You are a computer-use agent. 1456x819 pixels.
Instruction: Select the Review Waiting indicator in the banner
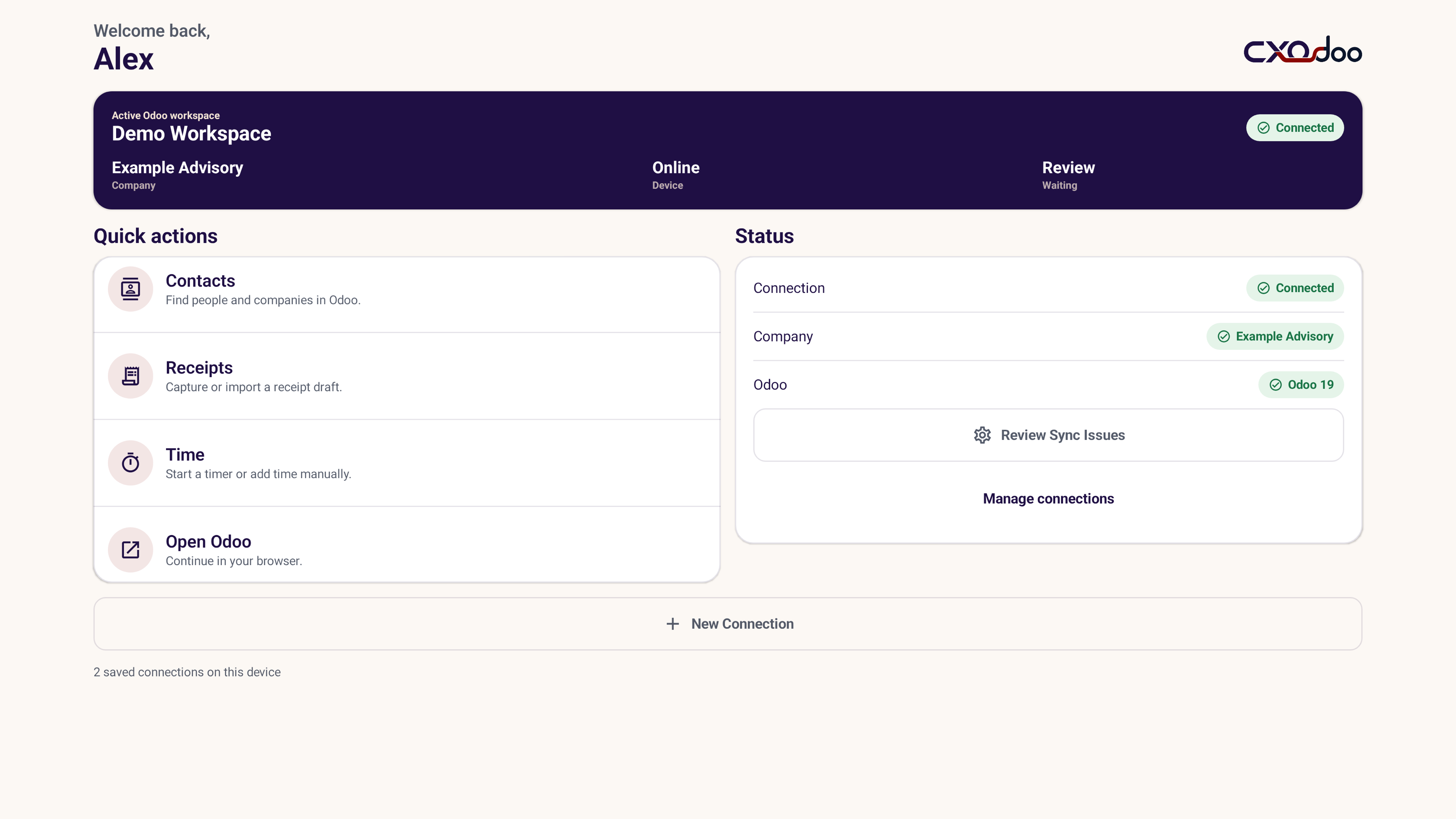1068,175
